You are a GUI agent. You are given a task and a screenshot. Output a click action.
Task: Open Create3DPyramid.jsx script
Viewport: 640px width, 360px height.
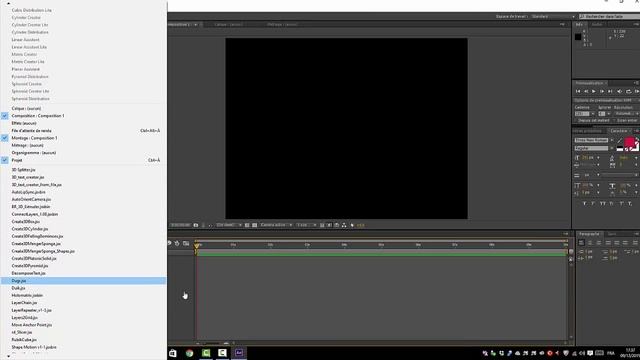[83, 266]
